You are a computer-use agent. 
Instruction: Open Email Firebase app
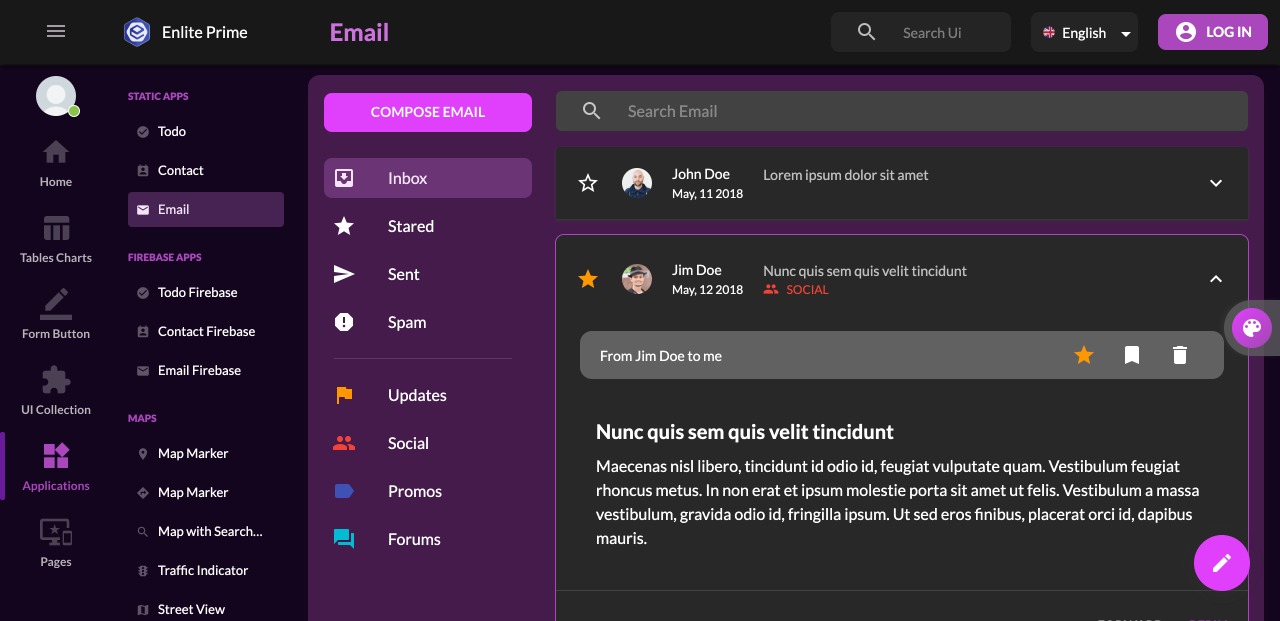pyautogui.click(x=206, y=370)
